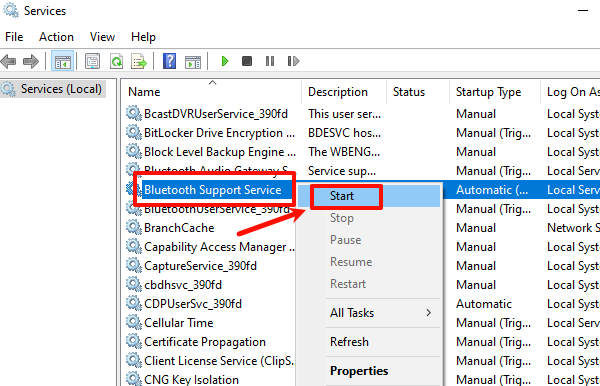The height and width of the screenshot is (386, 600).
Task: Click the 'BDESVC hos...' description cell
Action: pos(344,133)
